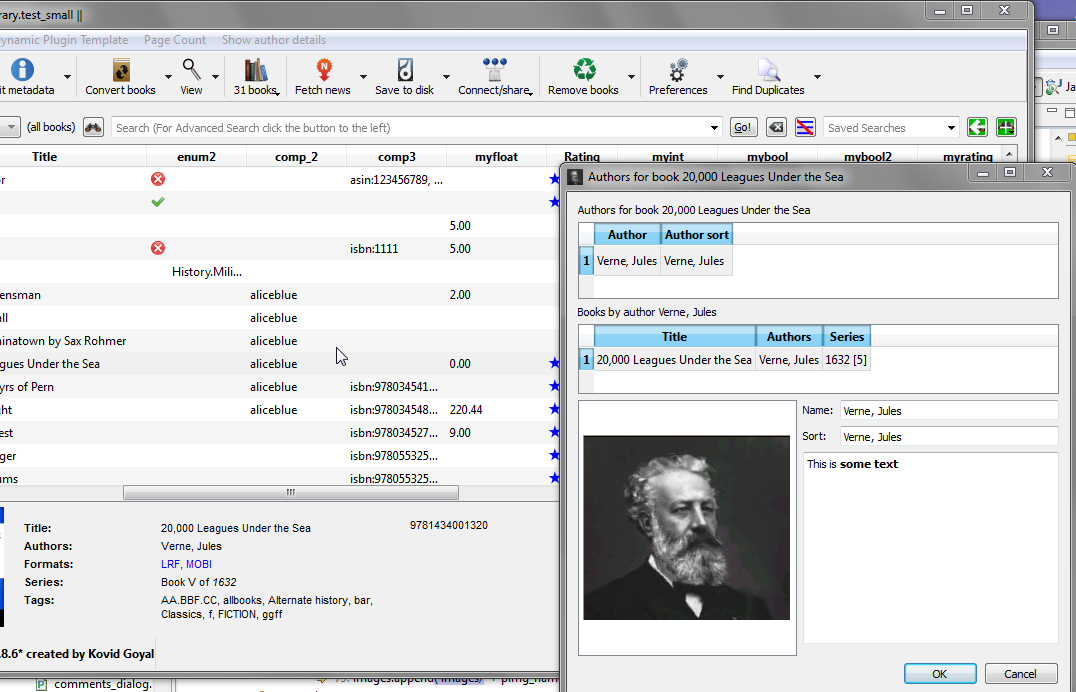Toggle search highlighting striped icon

click(805, 128)
